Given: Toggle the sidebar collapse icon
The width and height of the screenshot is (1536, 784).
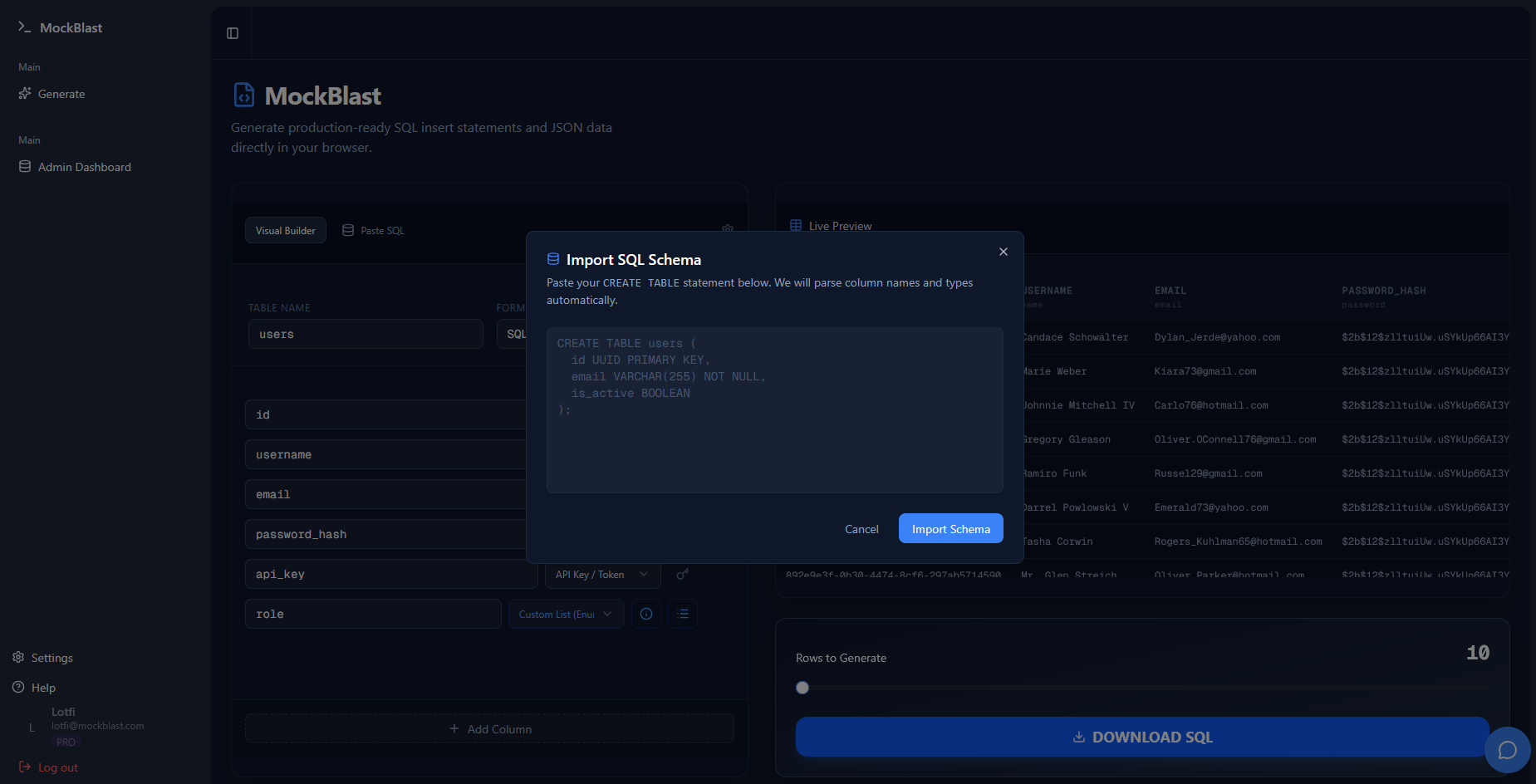Looking at the screenshot, I should [233, 33].
